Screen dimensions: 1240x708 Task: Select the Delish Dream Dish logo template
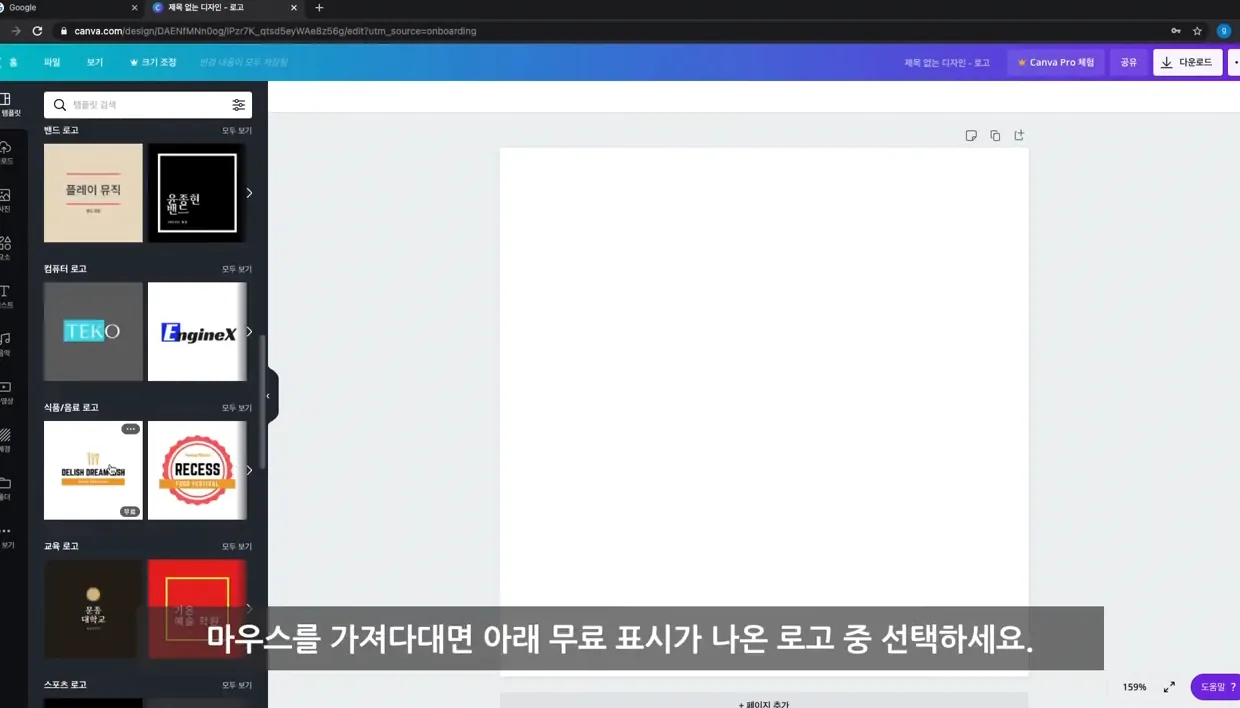pyautogui.click(x=93, y=470)
